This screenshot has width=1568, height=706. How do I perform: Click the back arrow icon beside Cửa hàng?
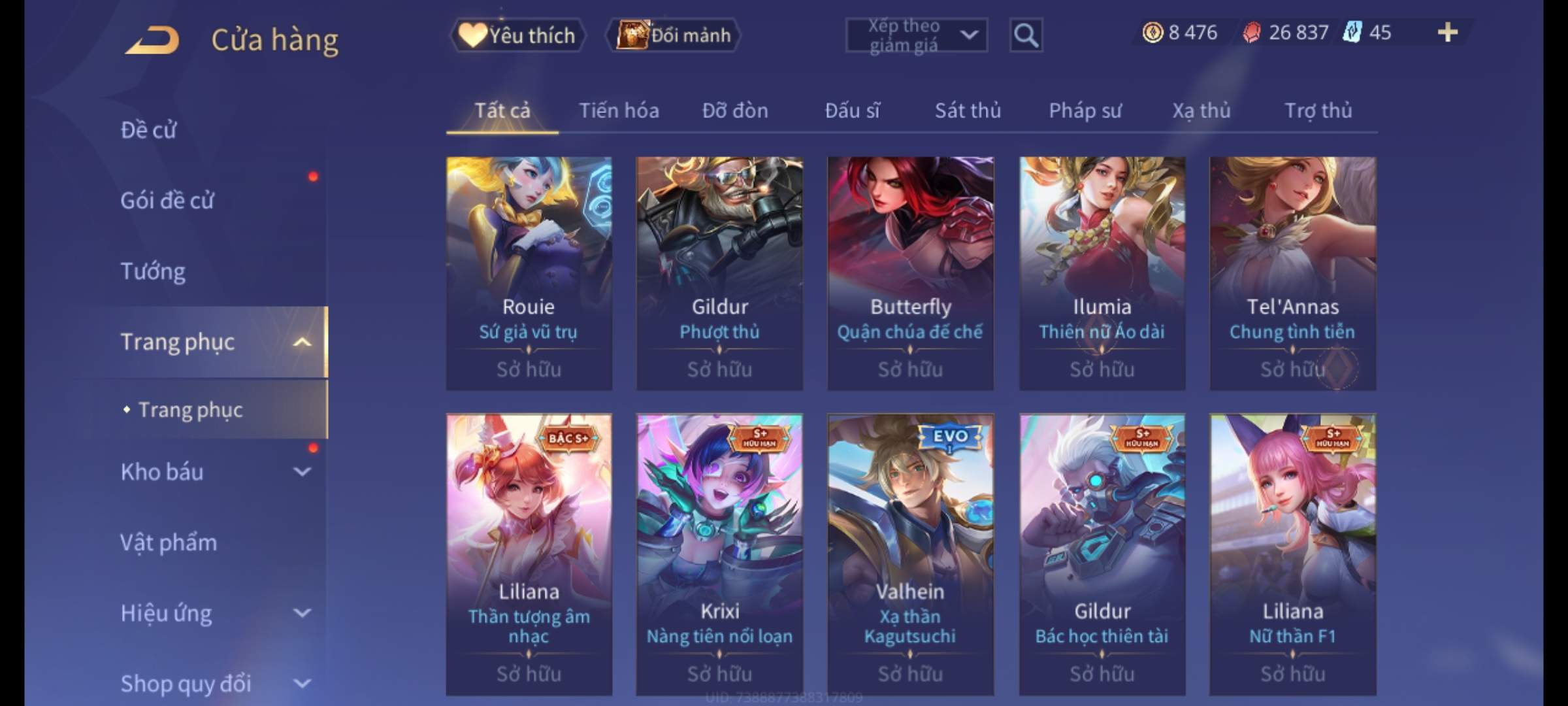pyautogui.click(x=153, y=40)
